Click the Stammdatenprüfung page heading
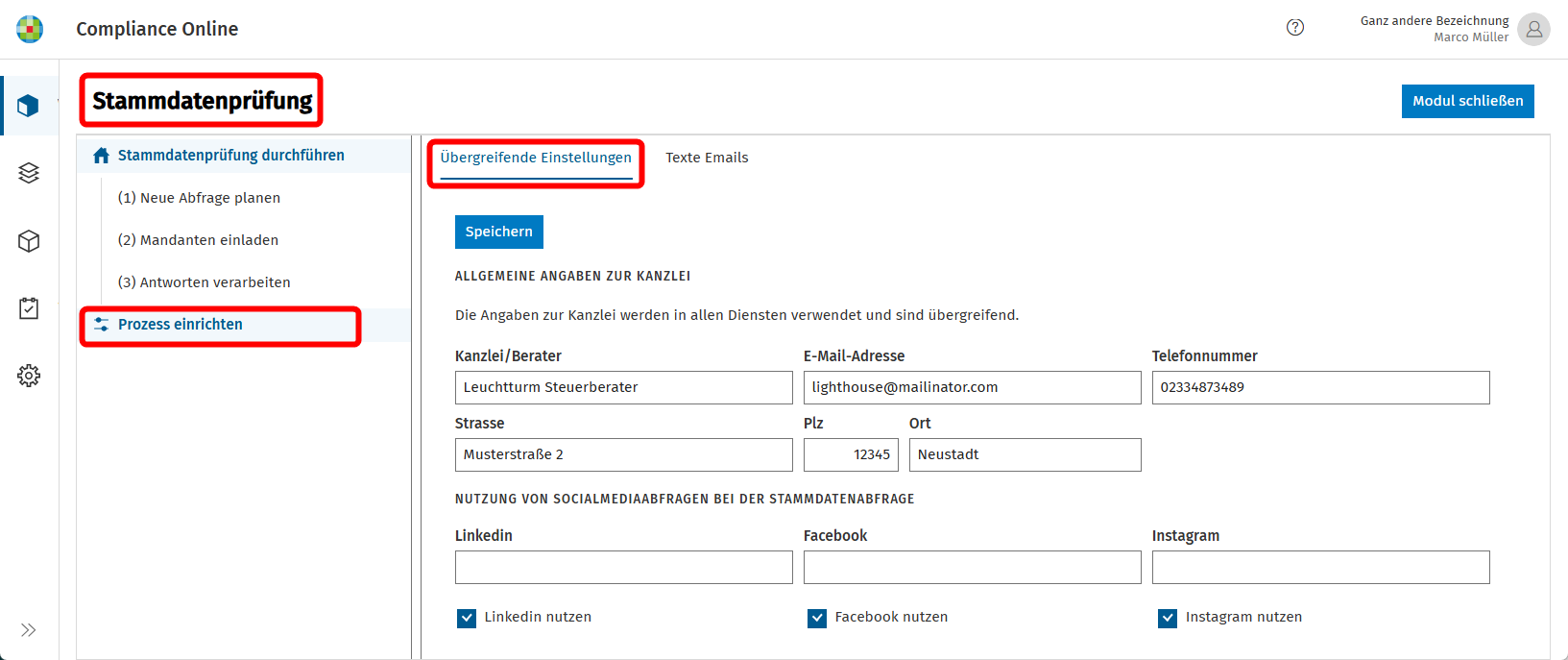This screenshot has width=1568, height=660. pyautogui.click(x=203, y=101)
